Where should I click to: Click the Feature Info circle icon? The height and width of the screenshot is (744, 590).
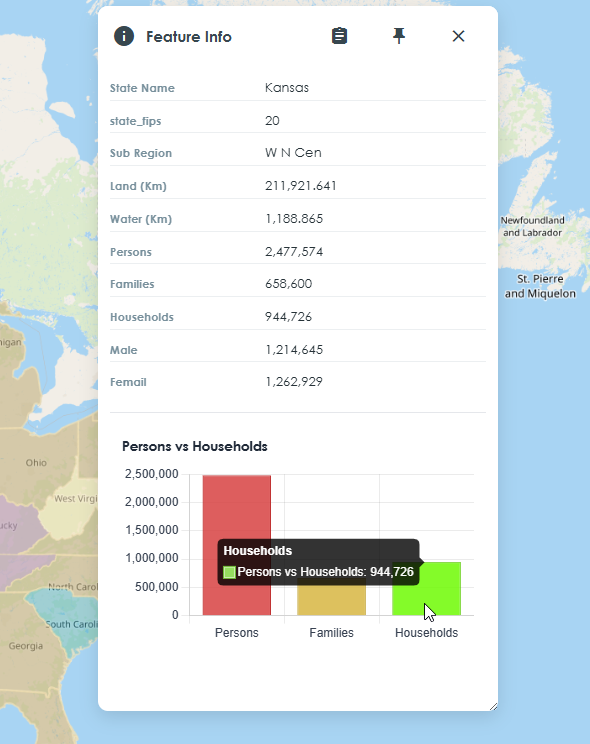tap(124, 36)
